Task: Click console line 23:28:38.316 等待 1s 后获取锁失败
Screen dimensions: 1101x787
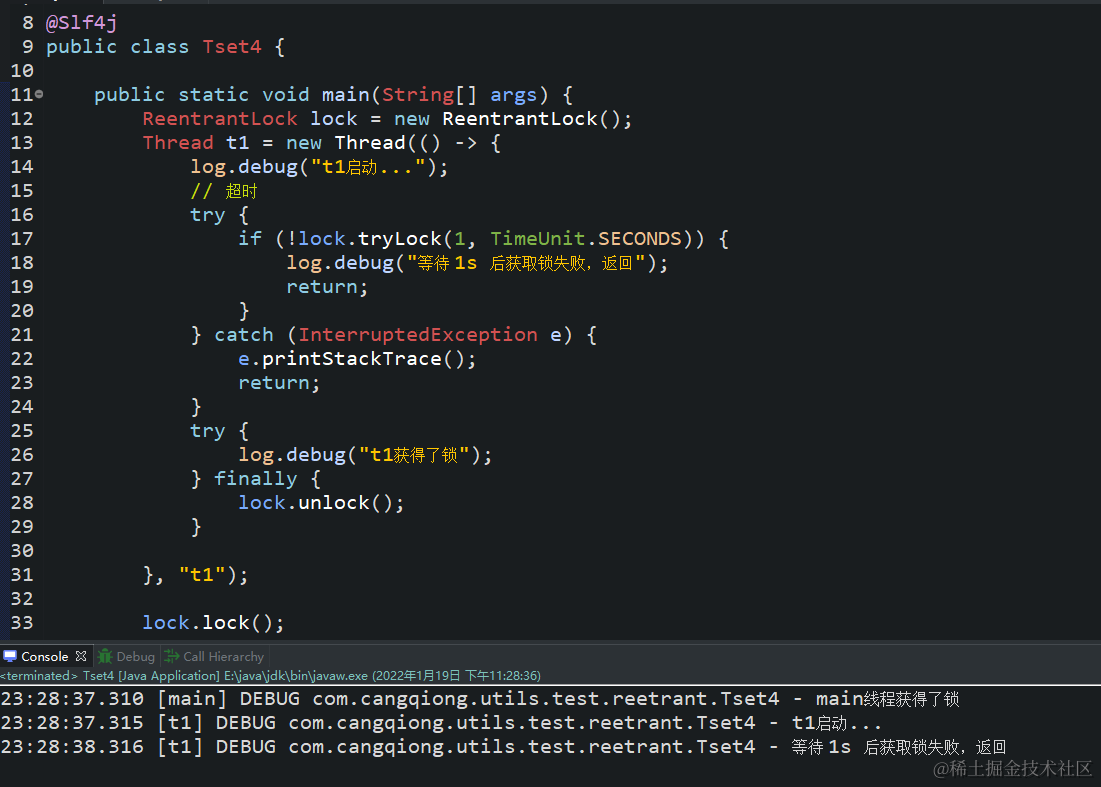Action: click(x=503, y=747)
